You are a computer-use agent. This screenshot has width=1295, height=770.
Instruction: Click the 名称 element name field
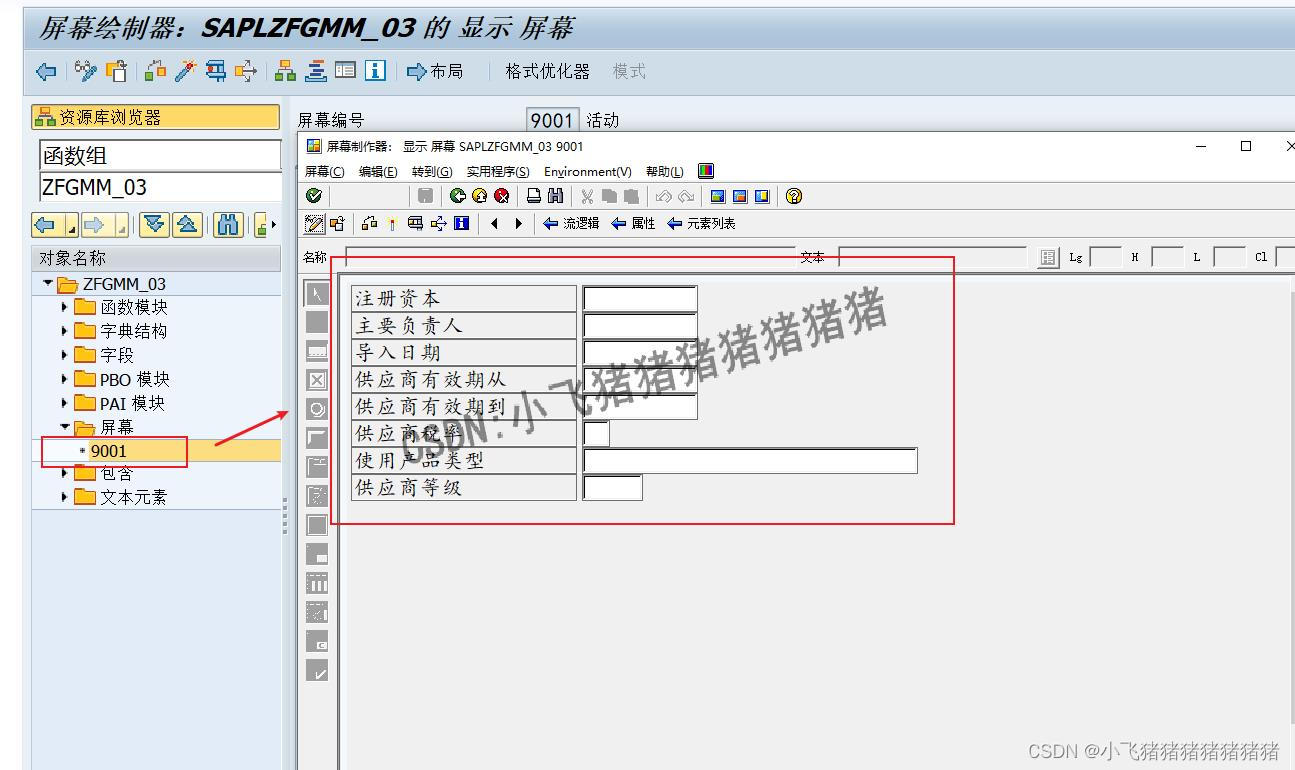[x=570, y=257]
